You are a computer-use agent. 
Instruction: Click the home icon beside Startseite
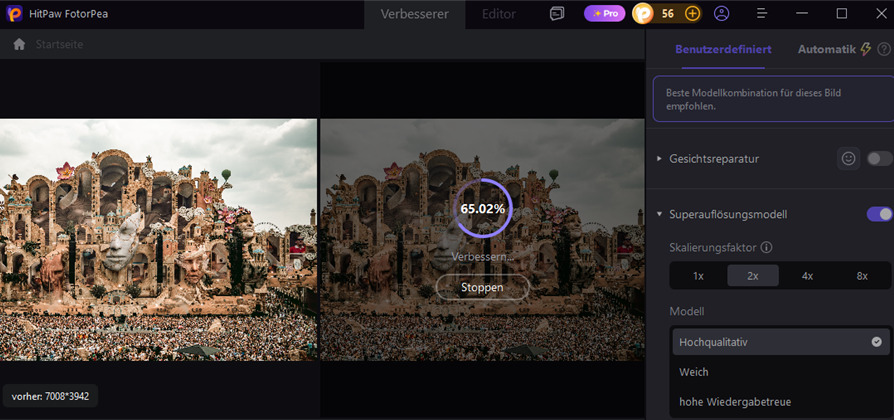click(x=19, y=44)
